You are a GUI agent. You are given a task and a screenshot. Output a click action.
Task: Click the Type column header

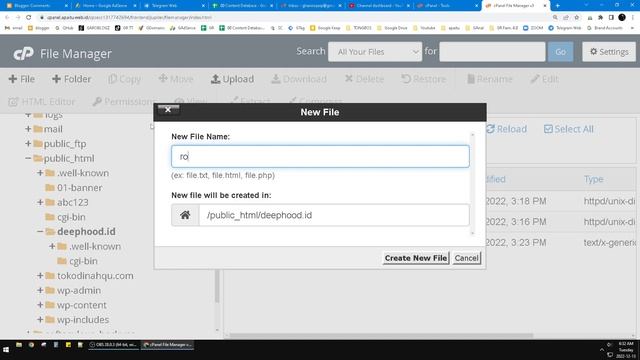point(593,179)
